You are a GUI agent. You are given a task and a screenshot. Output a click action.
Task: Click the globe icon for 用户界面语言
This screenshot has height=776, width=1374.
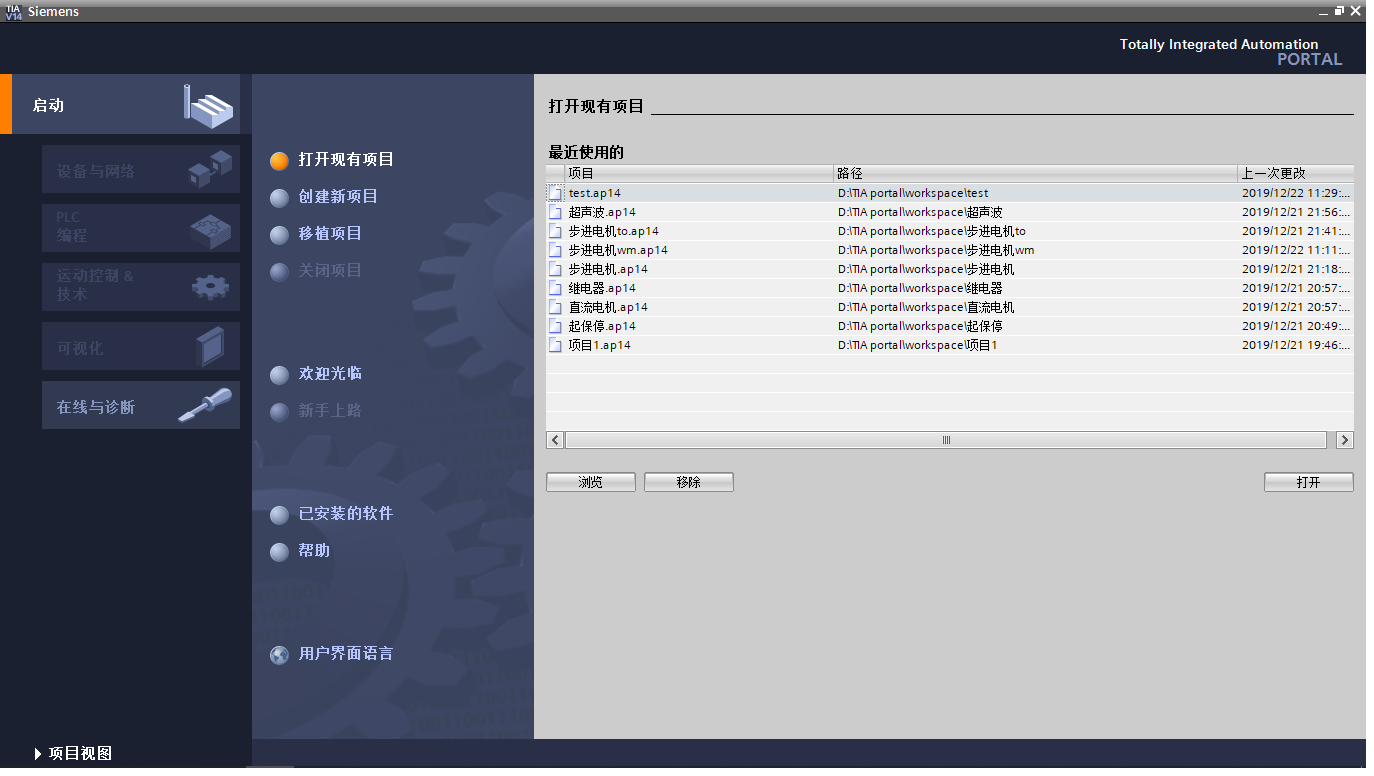pyautogui.click(x=280, y=655)
